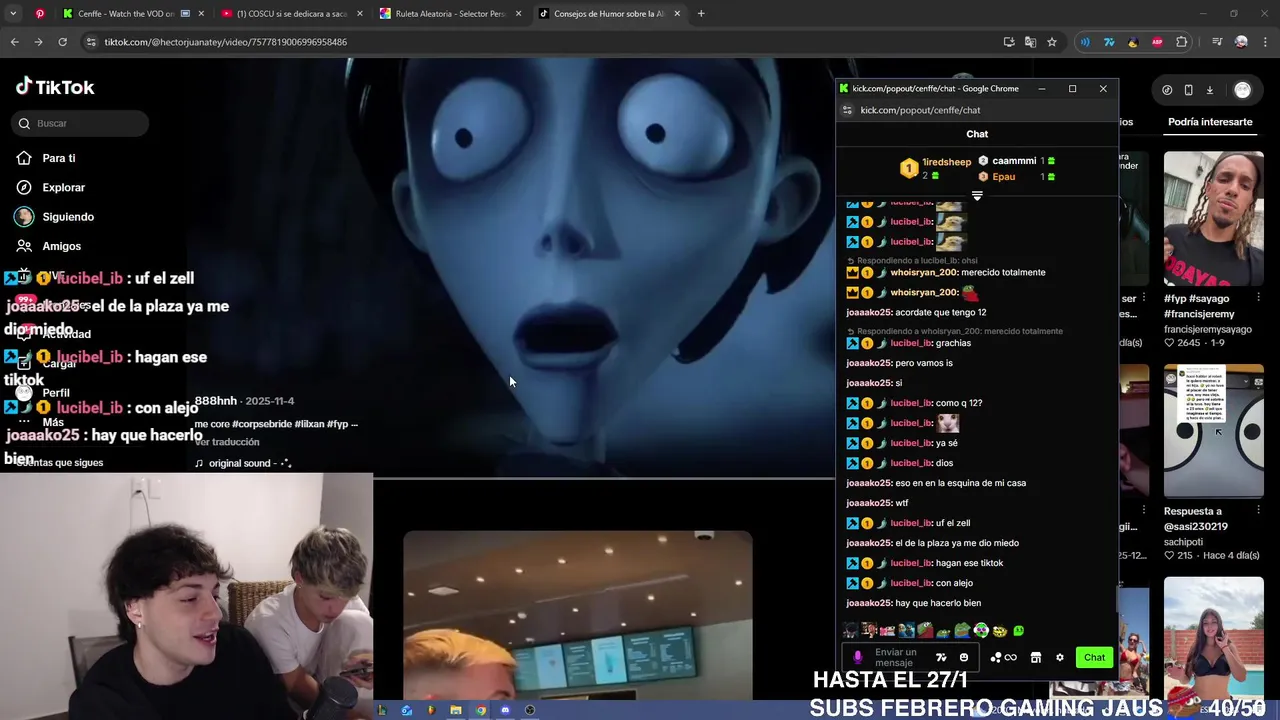
Task: Click the 888hnh author name
Action: [216, 401]
